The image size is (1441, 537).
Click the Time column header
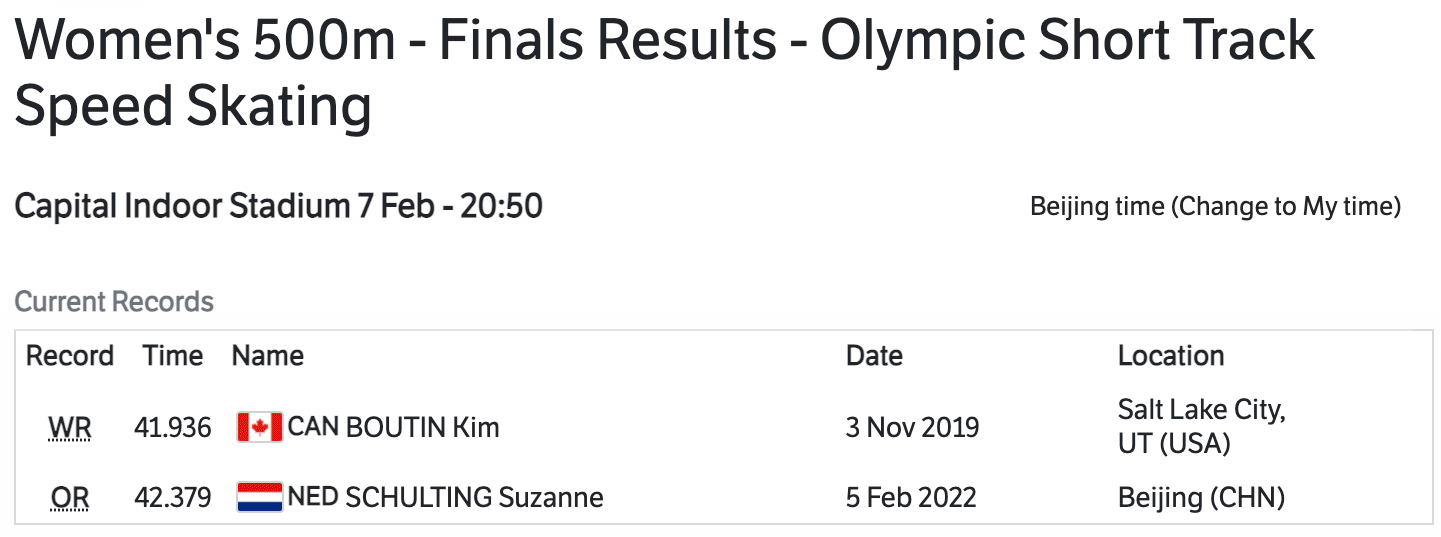coord(172,356)
